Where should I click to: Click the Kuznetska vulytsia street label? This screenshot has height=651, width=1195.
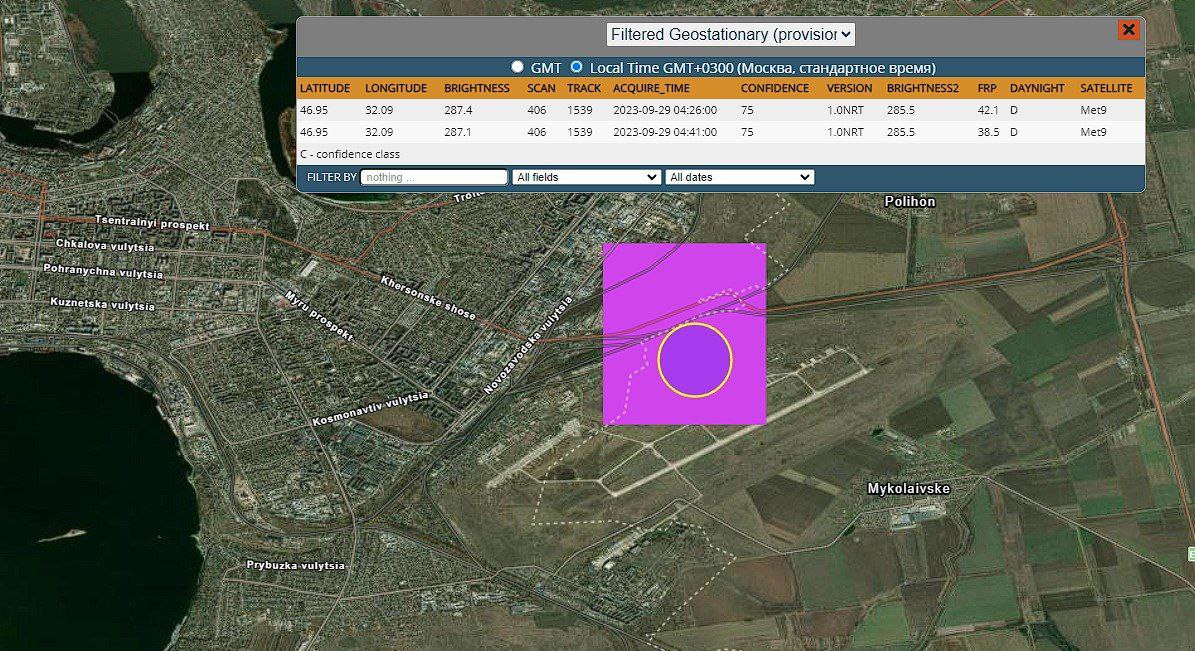coord(102,303)
